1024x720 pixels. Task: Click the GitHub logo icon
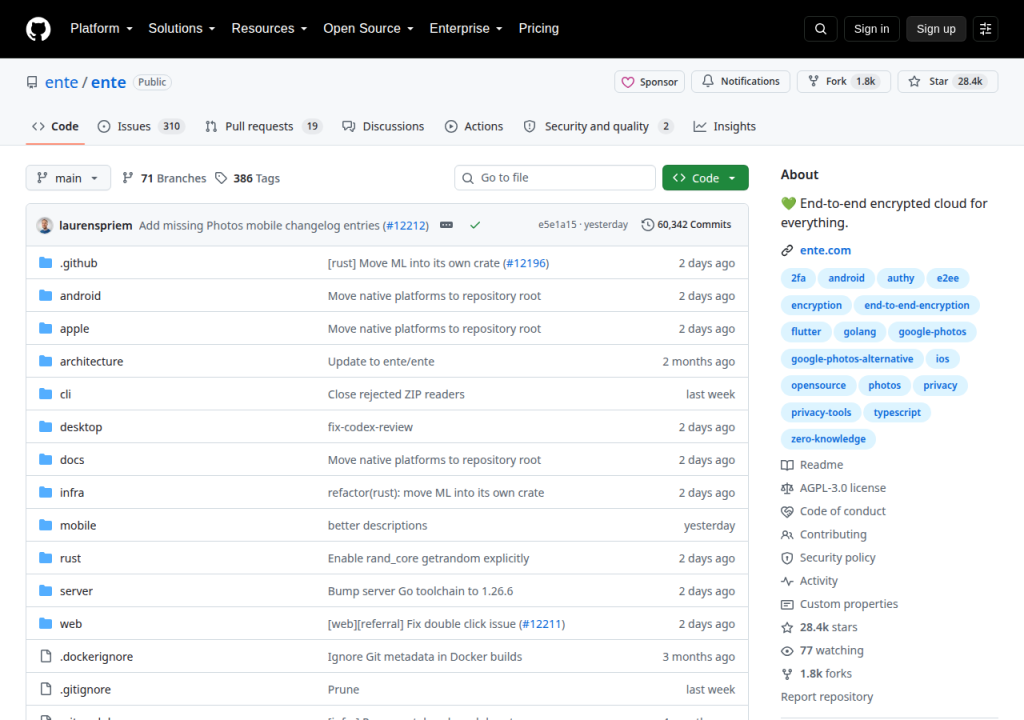(x=38, y=29)
